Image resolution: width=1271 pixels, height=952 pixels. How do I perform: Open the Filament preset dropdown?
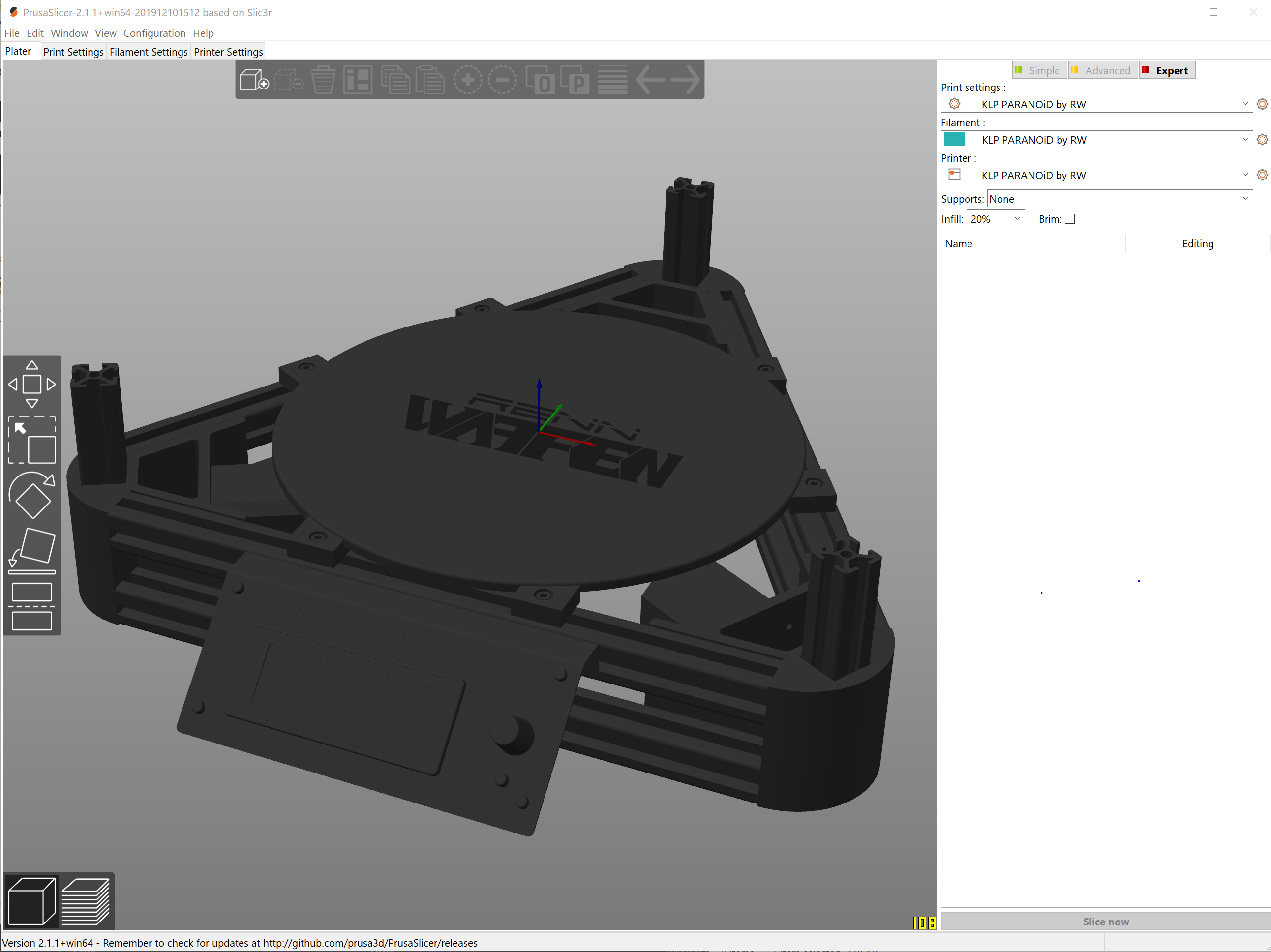1096,140
